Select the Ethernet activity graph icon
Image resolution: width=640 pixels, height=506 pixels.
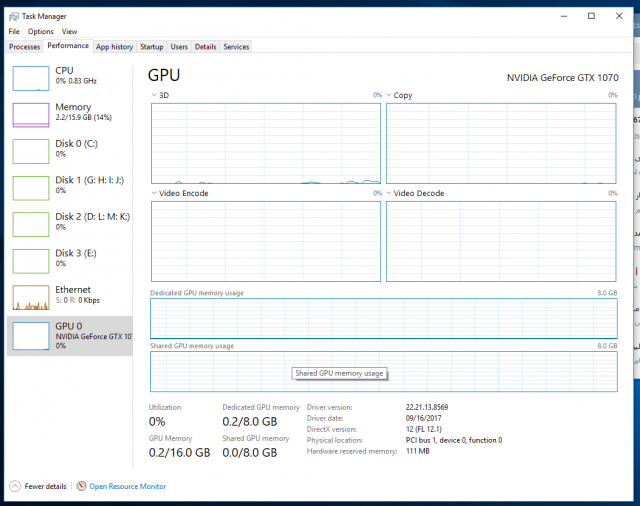coord(30,297)
